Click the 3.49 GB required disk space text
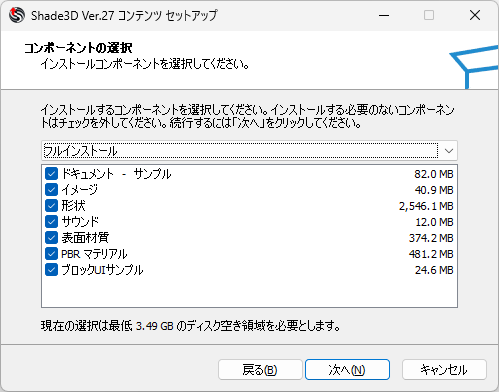 tap(155, 326)
